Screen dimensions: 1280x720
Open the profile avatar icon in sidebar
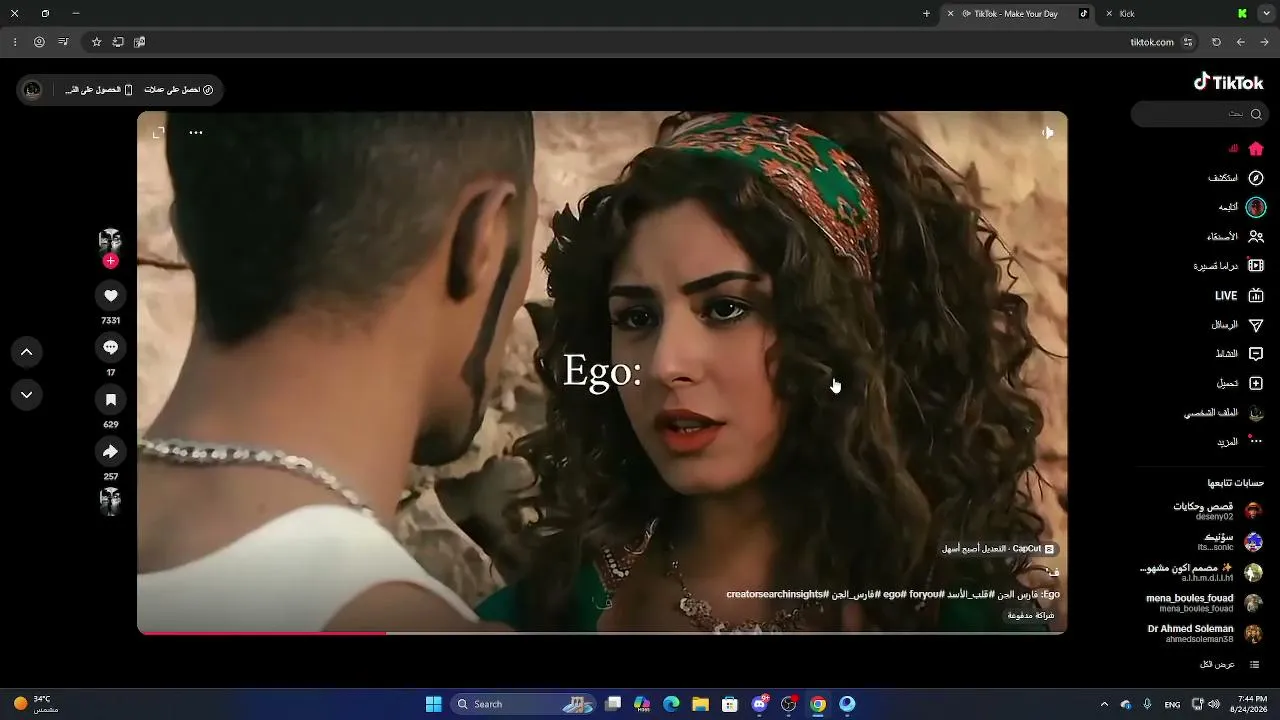point(1256,413)
